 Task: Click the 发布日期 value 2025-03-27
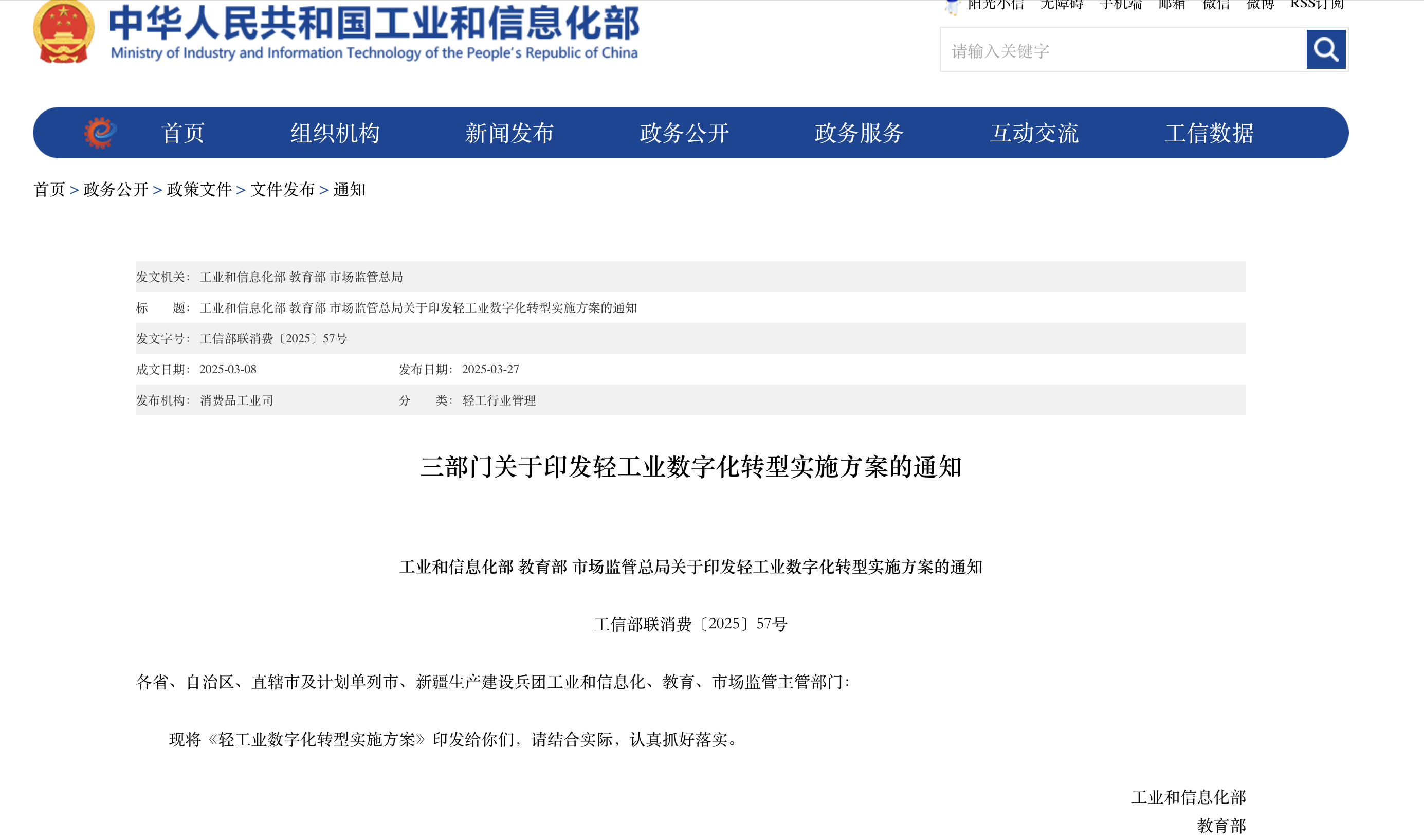(491, 369)
